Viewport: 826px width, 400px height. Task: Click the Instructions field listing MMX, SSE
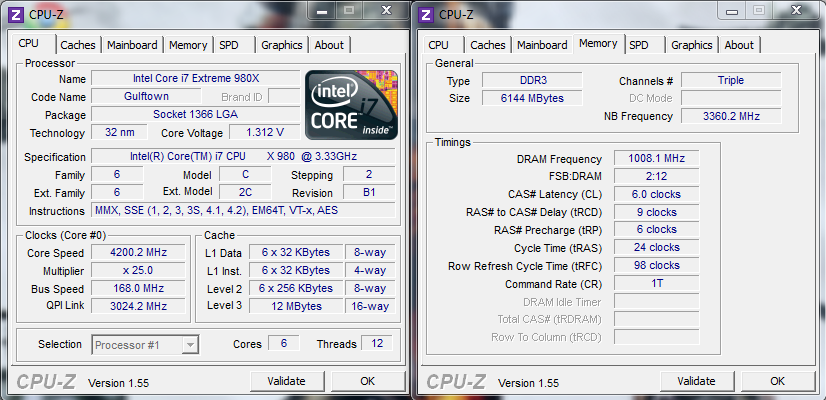click(243, 210)
